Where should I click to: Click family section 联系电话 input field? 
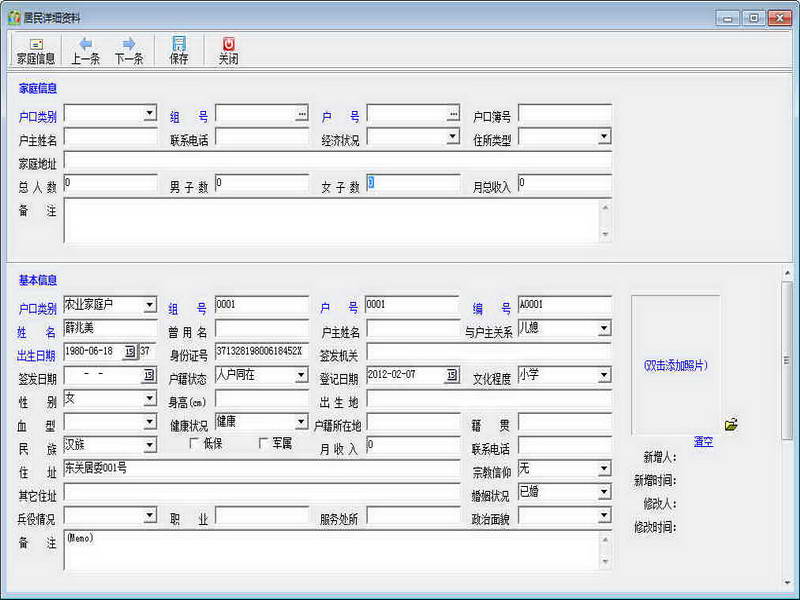(x=262, y=137)
